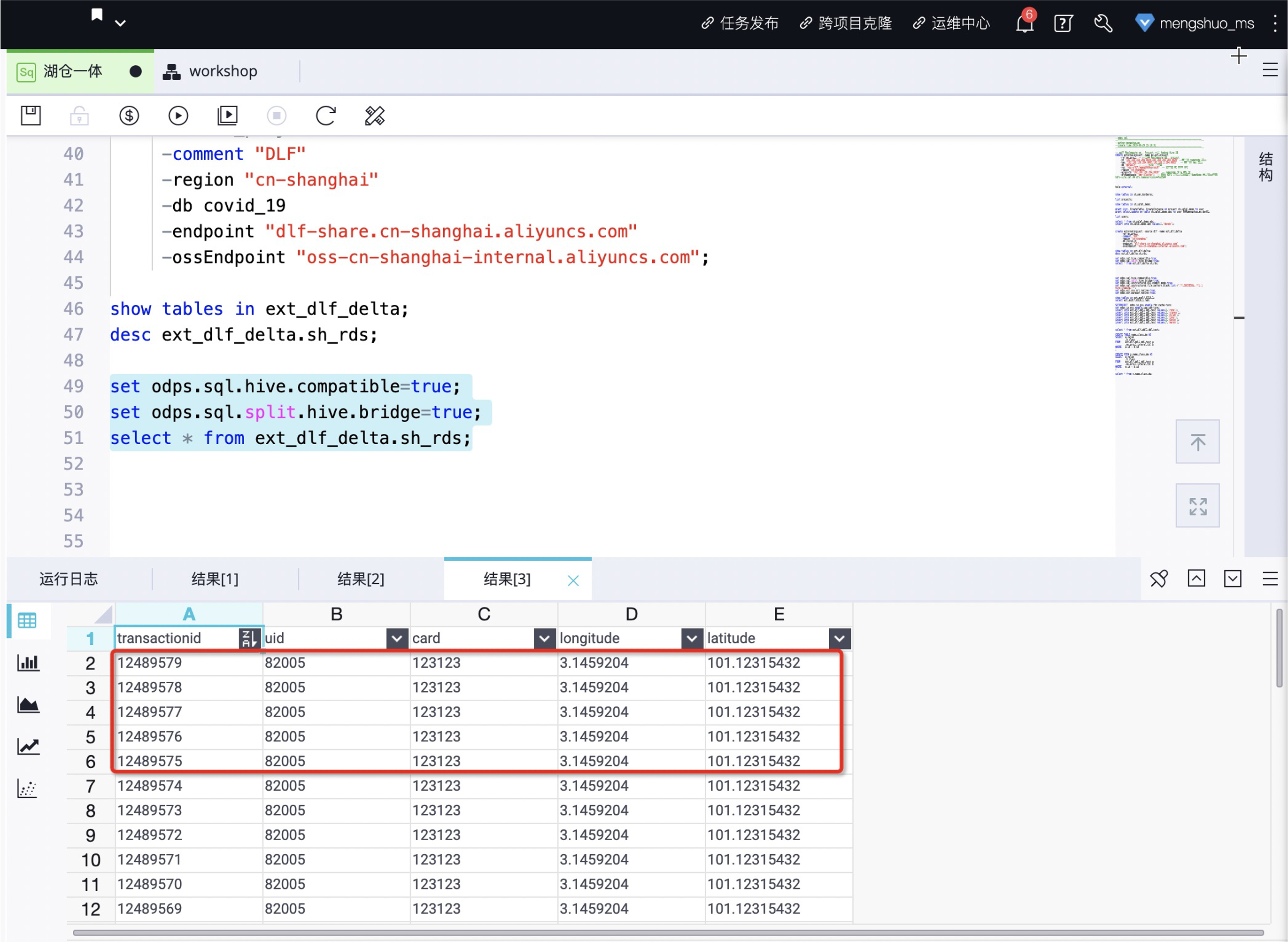
Task: Click the fullscreen expand editor button
Action: (x=1197, y=506)
